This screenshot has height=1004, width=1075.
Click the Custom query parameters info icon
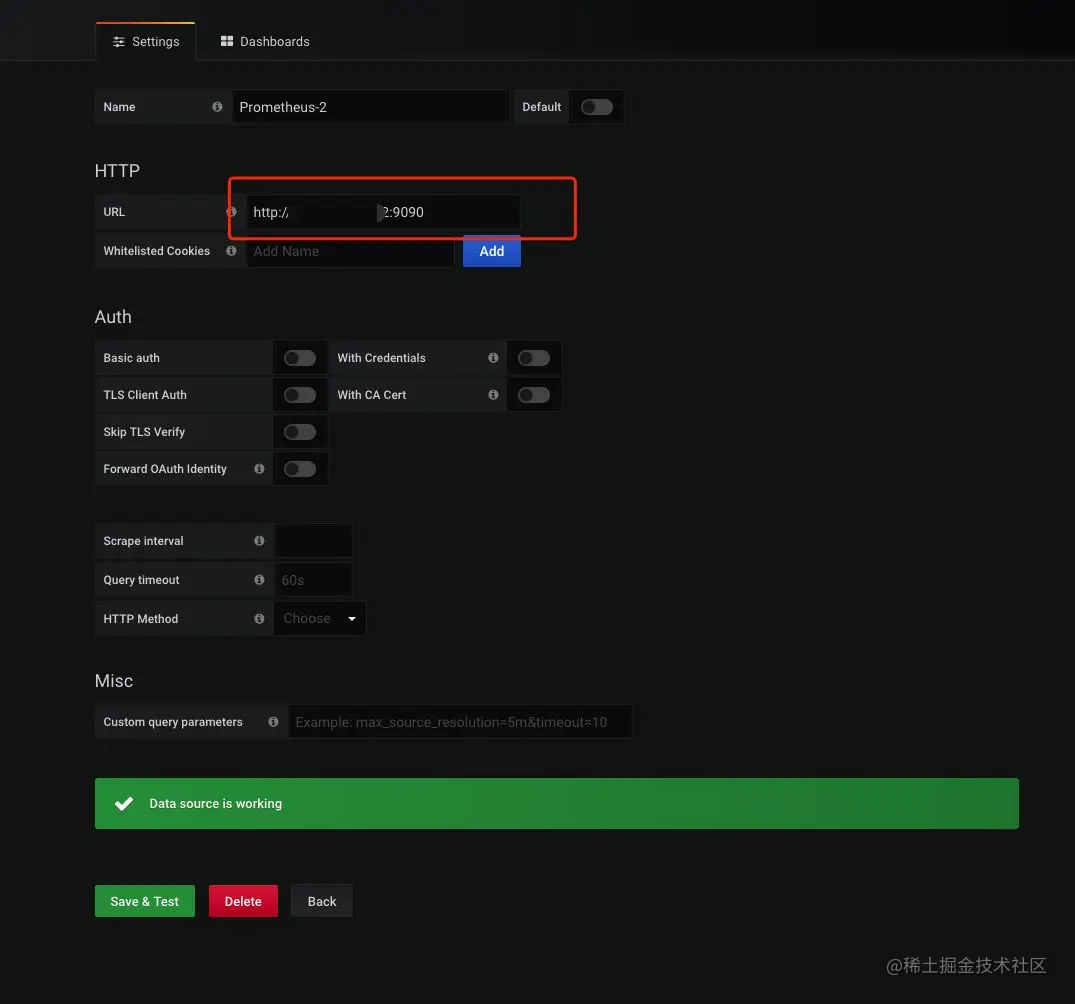pos(274,722)
